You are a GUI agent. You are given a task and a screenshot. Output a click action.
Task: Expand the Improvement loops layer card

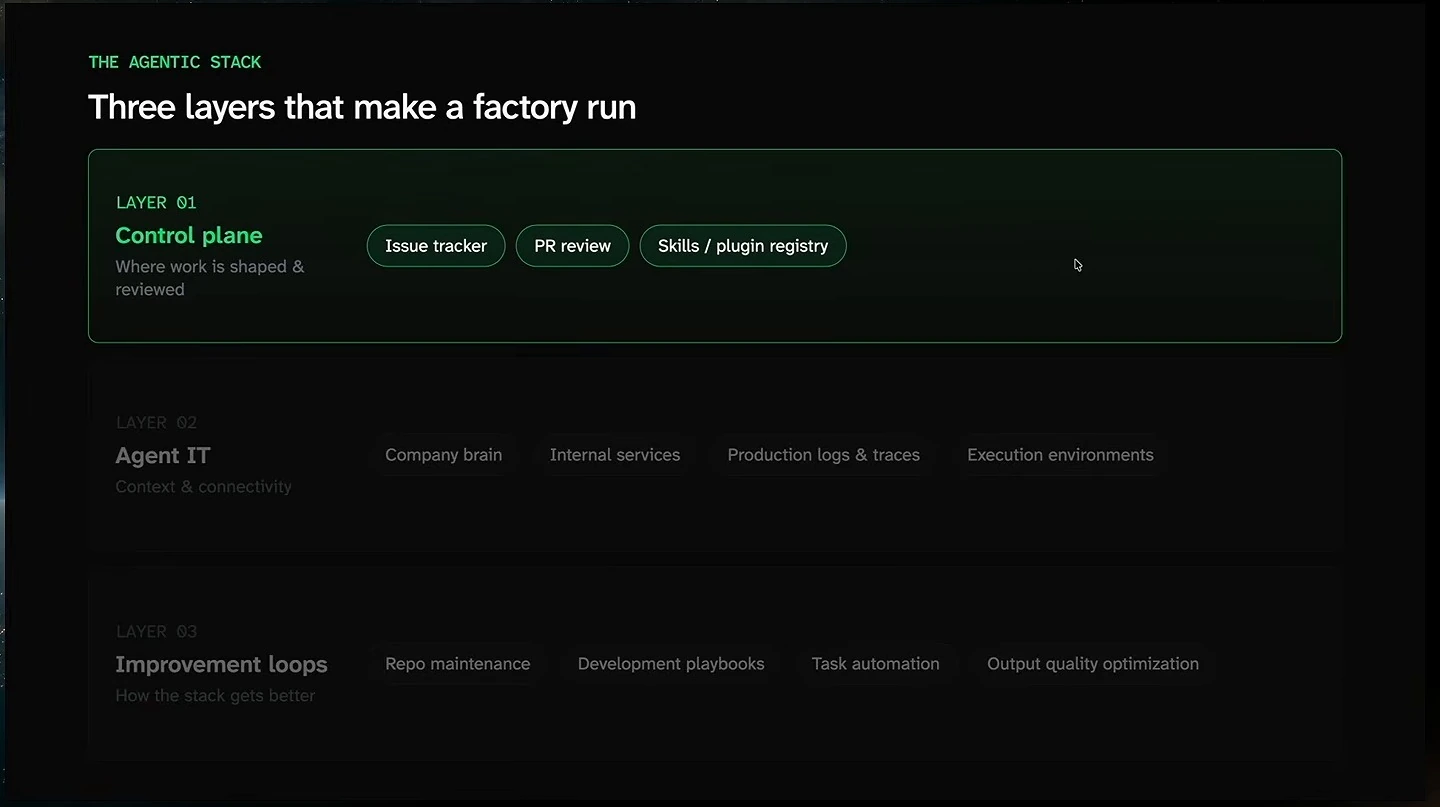[715, 664]
